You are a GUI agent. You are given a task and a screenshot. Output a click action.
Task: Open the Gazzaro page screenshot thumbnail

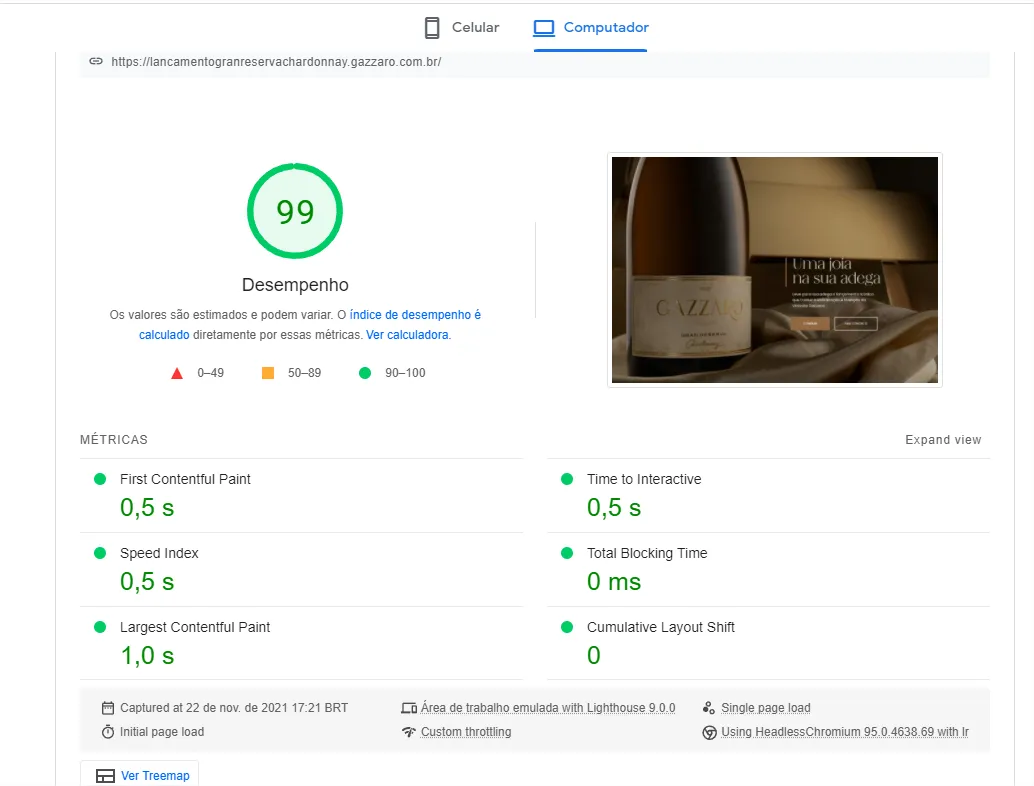[x=775, y=270]
